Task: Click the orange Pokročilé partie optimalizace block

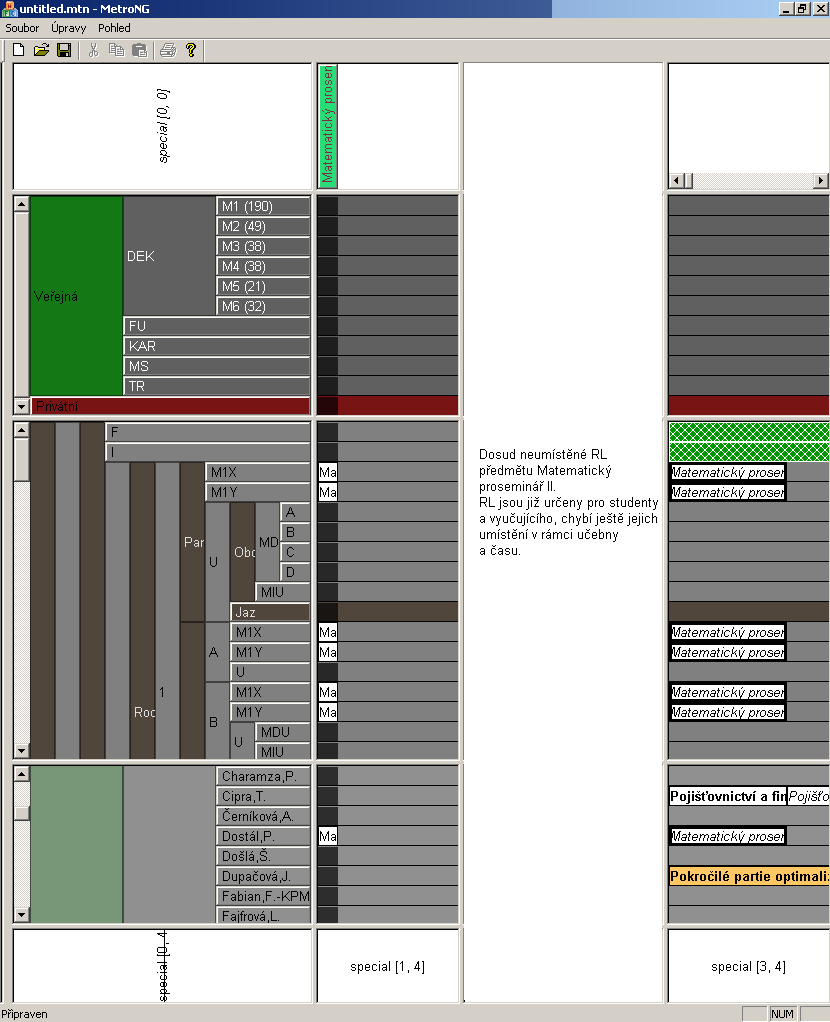Action: tap(748, 876)
